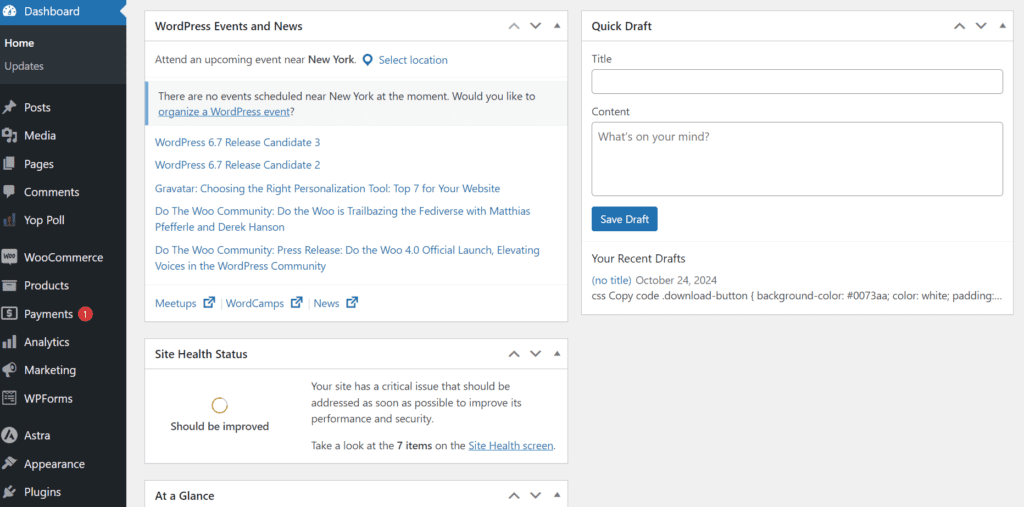Screen dimensions: 1024x507
Task: Click the Site Health status circle
Action: pos(219,406)
